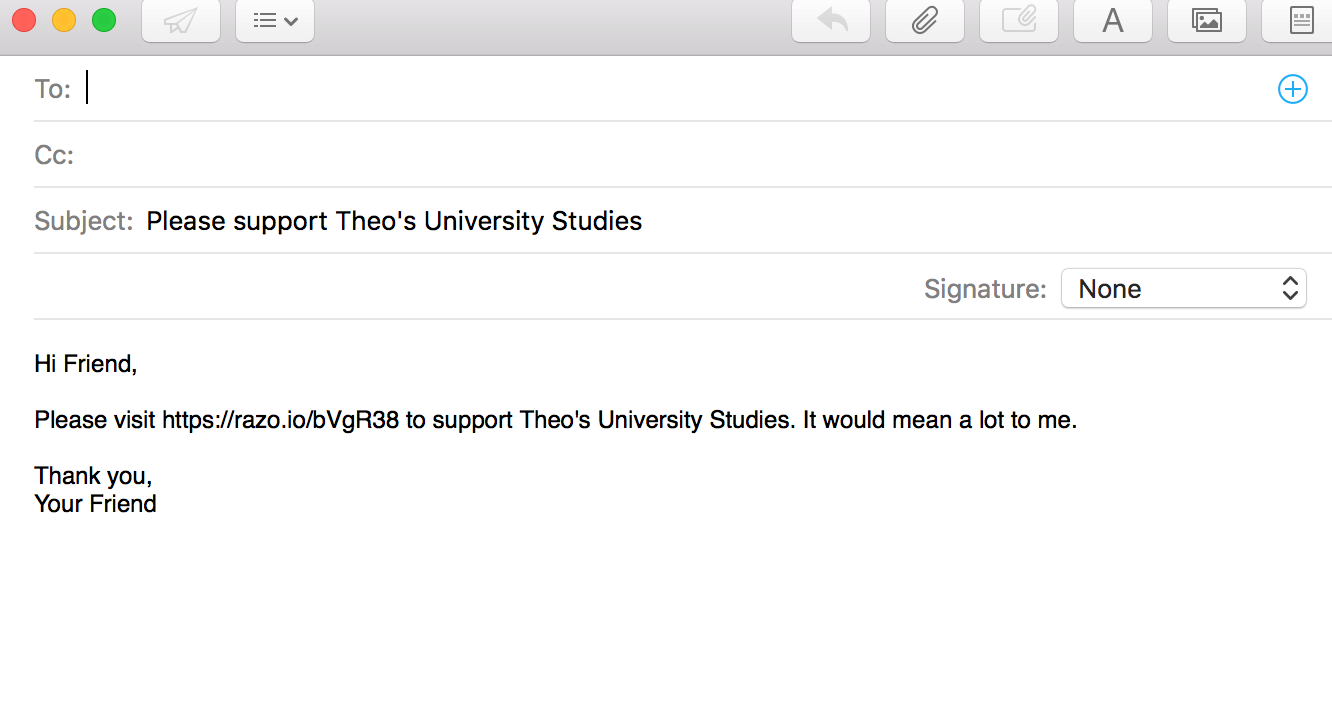Screen dimensions: 1332x724
Task: Expand the Signature None dropdown
Action: click(1183, 289)
